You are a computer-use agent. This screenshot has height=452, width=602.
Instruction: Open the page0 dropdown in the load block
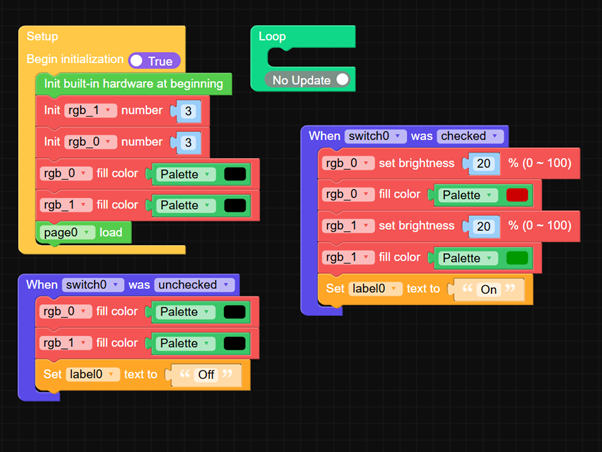click(68, 232)
